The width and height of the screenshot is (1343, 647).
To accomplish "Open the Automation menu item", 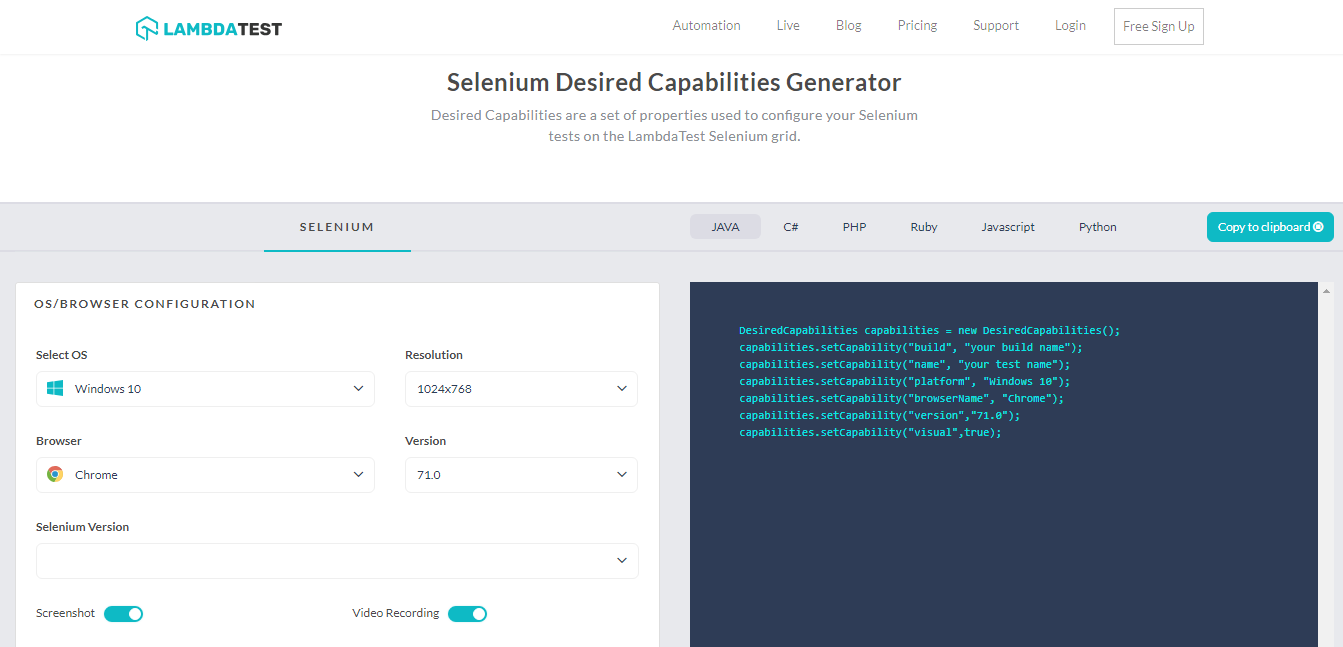I will point(706,25).
